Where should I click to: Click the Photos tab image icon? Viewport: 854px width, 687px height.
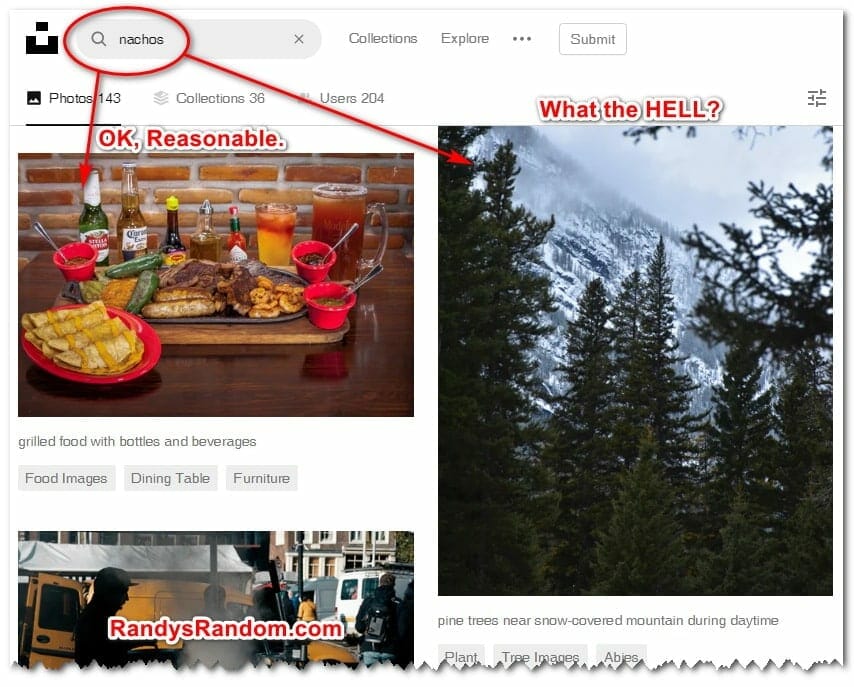(34, 98)
